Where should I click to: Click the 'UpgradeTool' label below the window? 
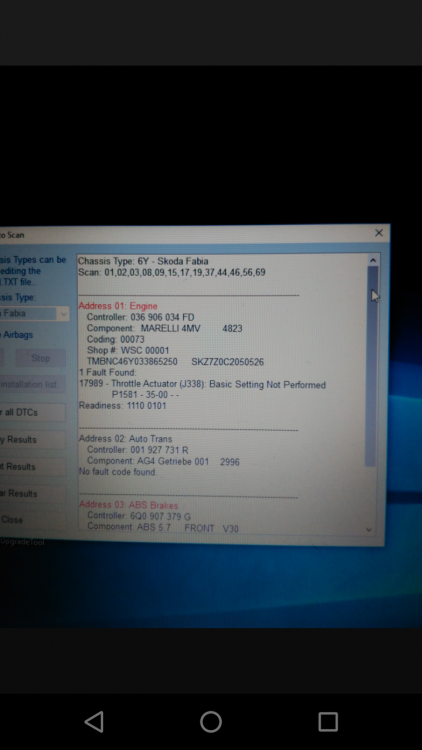(22, 542)
